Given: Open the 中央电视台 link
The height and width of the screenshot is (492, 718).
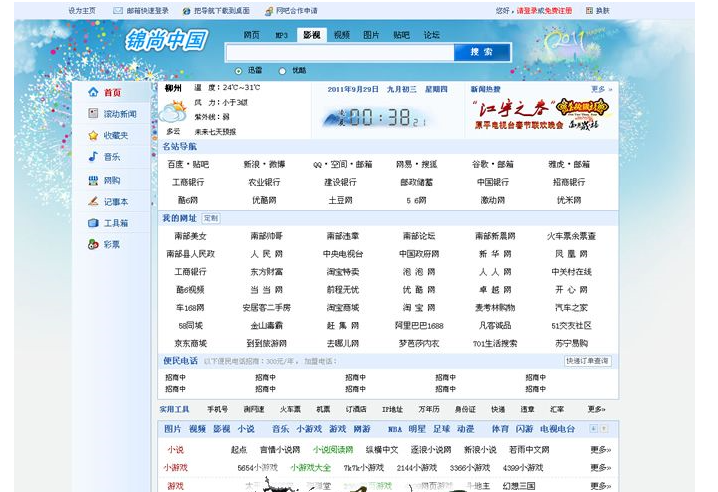Looking at the screenshot, I should (x=343, y=254).
